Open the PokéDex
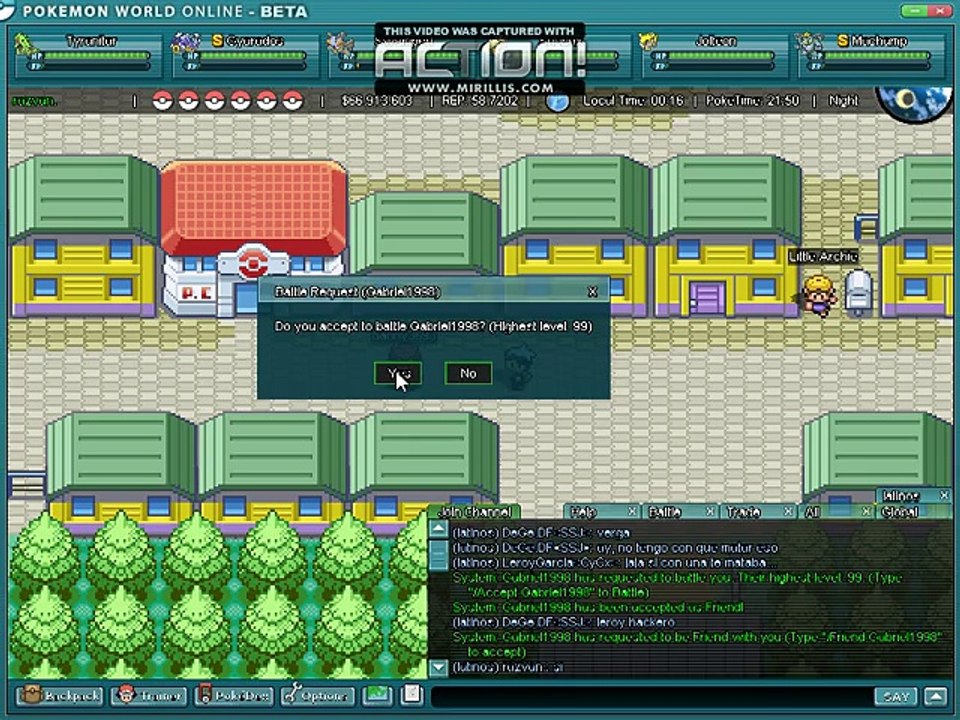Viewport: 960px width, 720px height. (x=234, y=695)
